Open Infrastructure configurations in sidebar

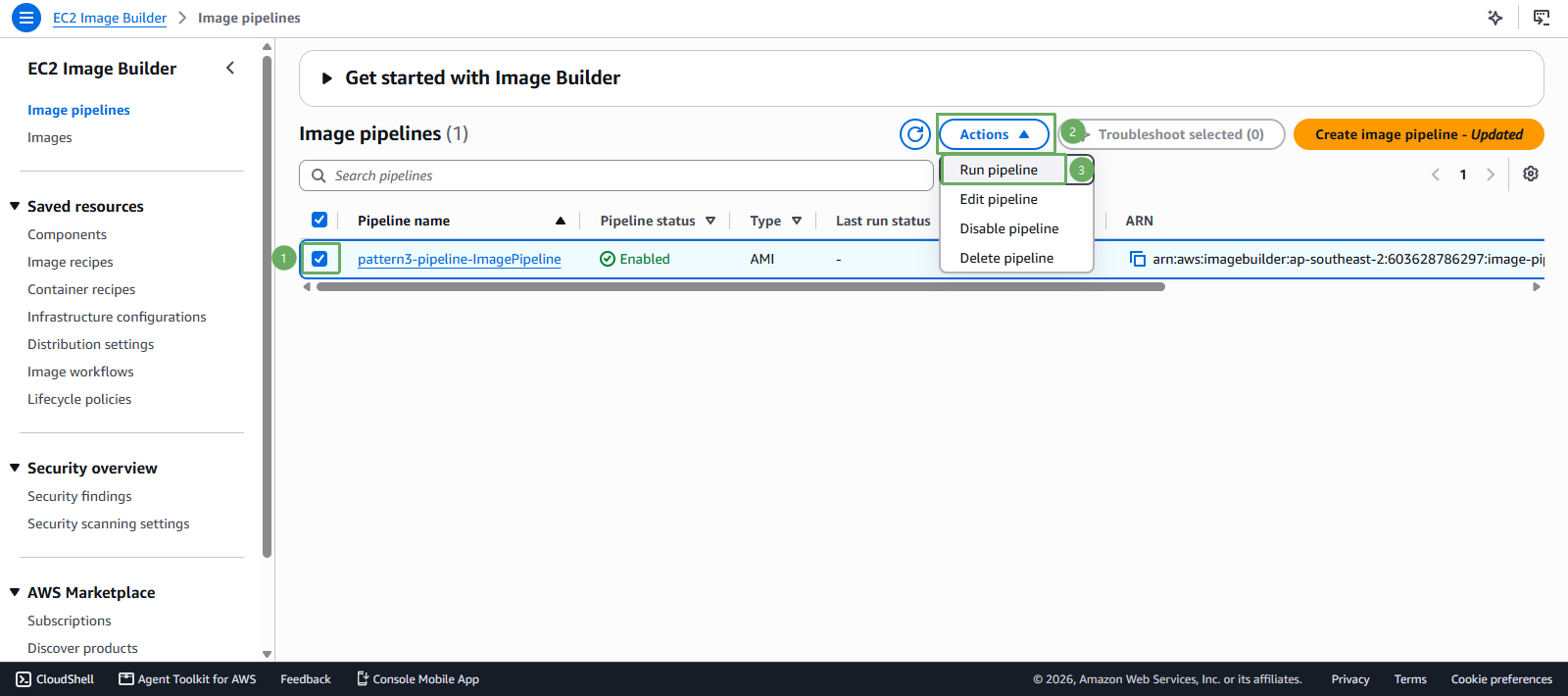tap(117, 317)
